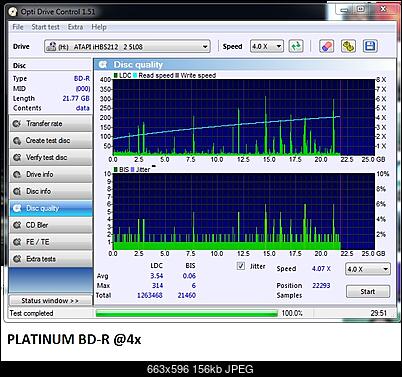Viewport: 402px width, 377px height.
Task: Select the Extra tests tab
Action: (51, 259)
